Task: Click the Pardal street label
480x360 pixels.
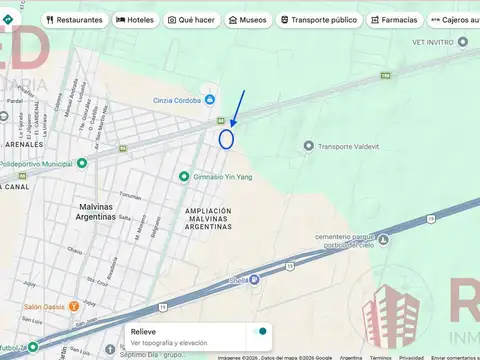Action: click(15, 101)
